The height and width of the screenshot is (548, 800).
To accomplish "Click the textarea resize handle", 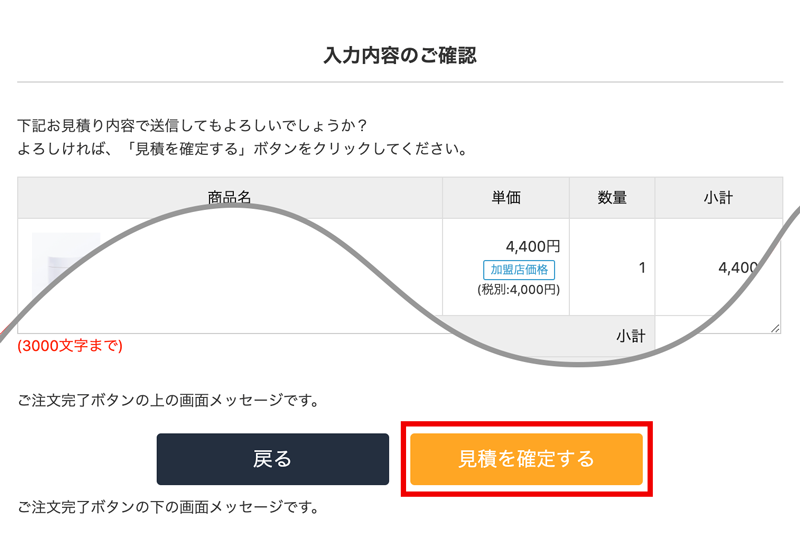I will click(776, 327).
